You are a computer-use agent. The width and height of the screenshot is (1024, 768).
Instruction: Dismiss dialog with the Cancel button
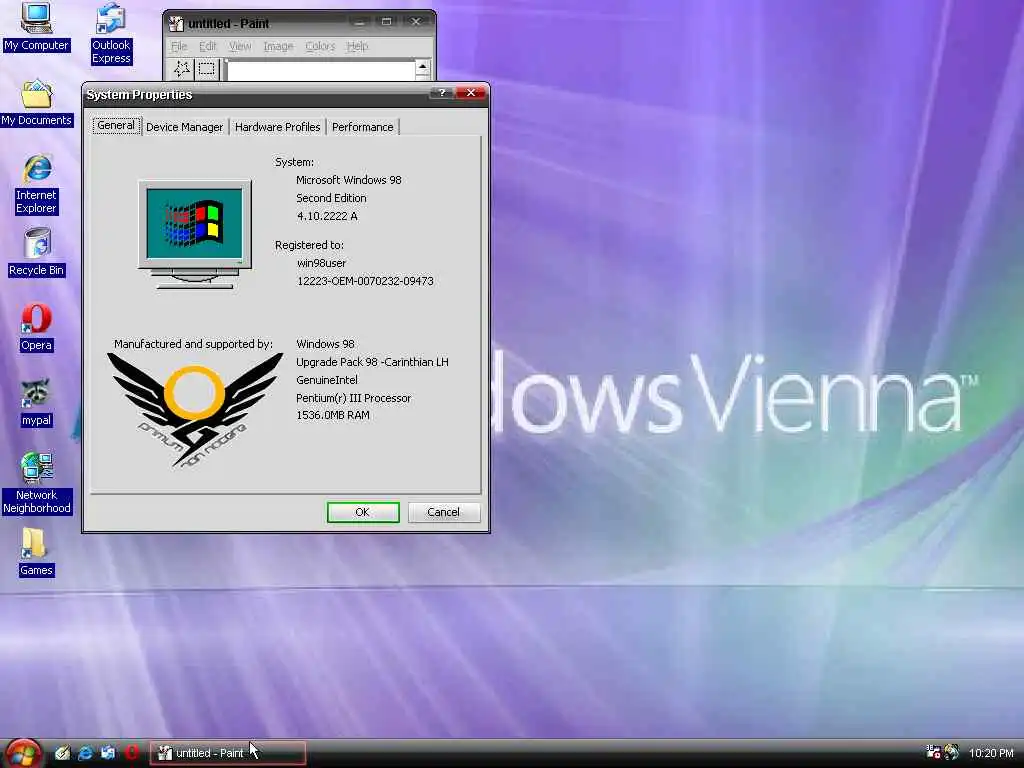point(443,512)
